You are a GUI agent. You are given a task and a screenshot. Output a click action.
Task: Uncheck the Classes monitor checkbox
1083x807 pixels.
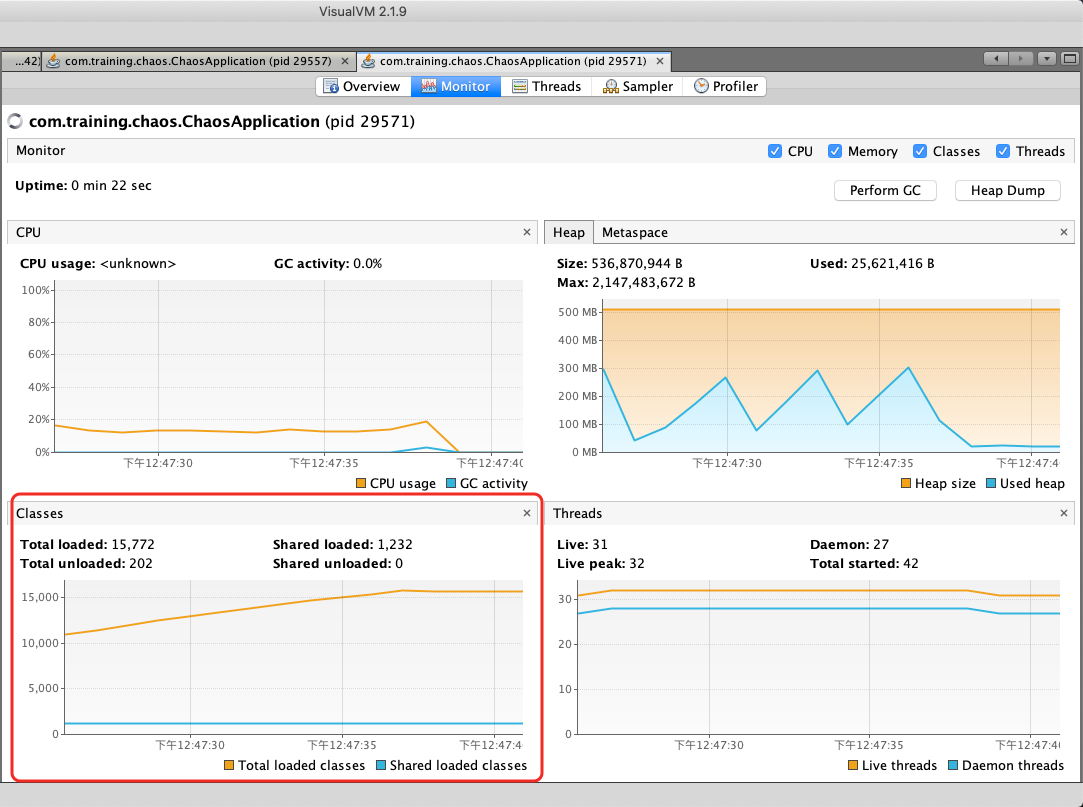[x=920, y=151]
